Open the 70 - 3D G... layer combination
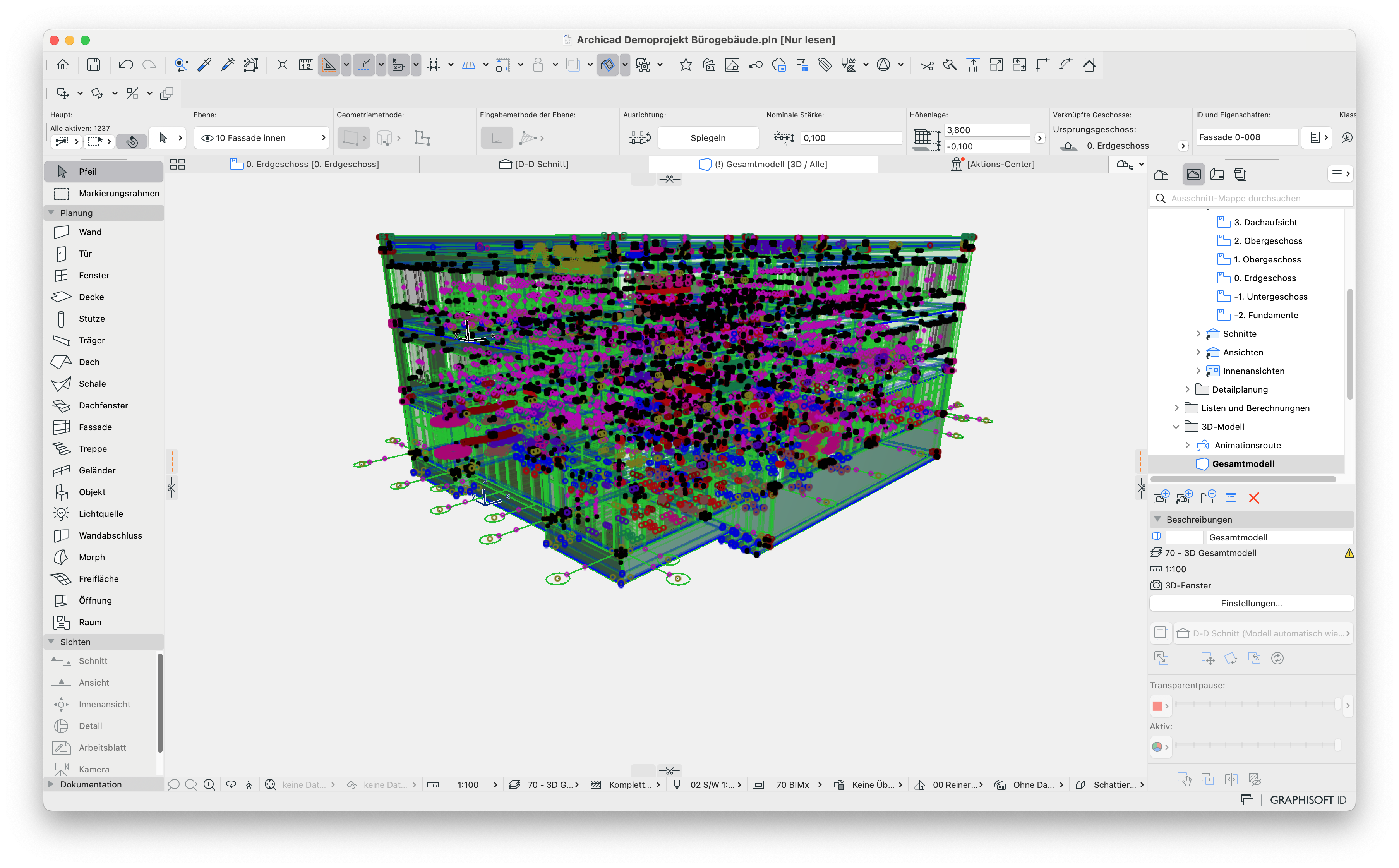This screenshot has height=868, width=1399. point(544,785)
